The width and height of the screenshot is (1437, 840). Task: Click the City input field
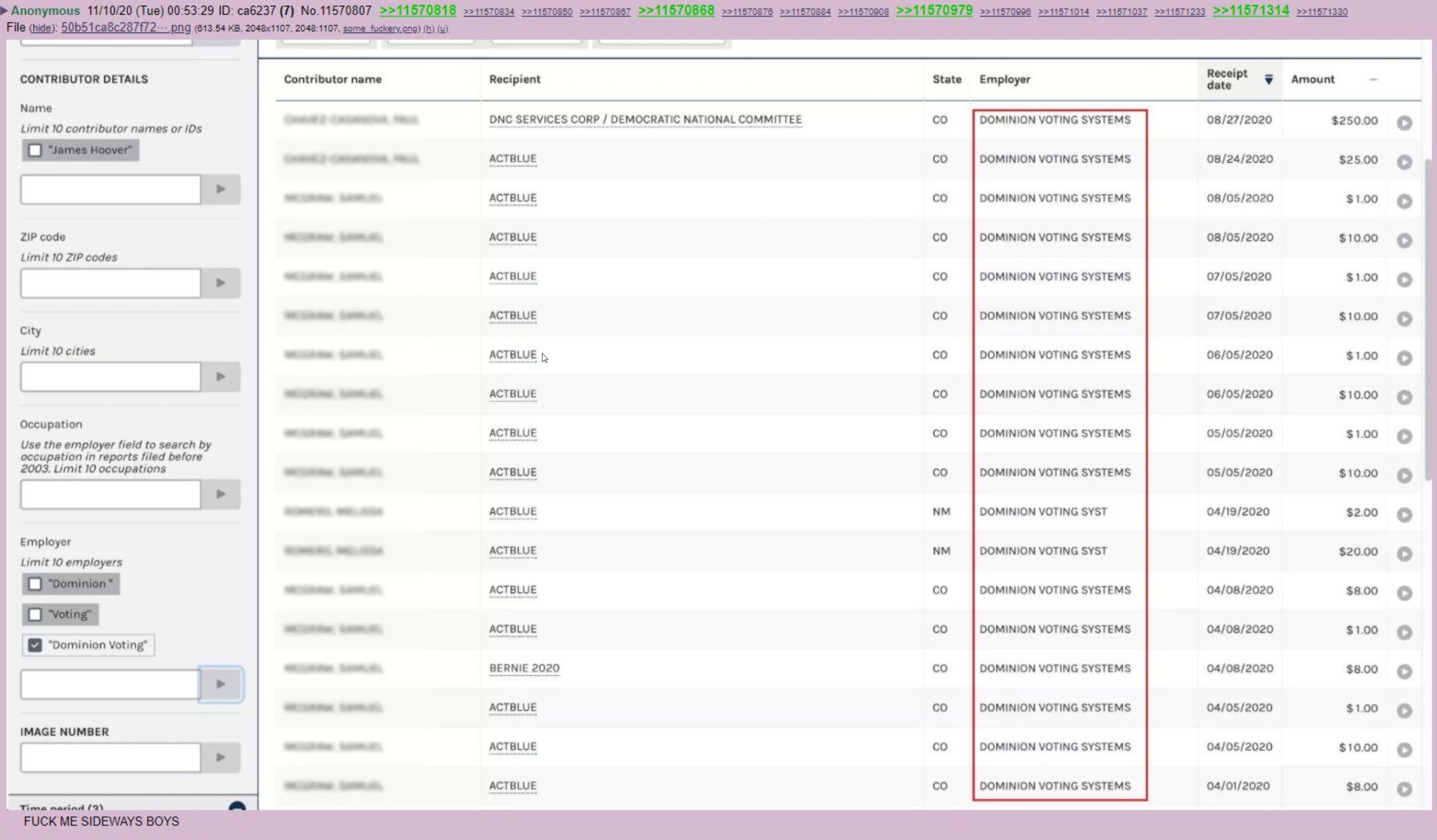111,376
